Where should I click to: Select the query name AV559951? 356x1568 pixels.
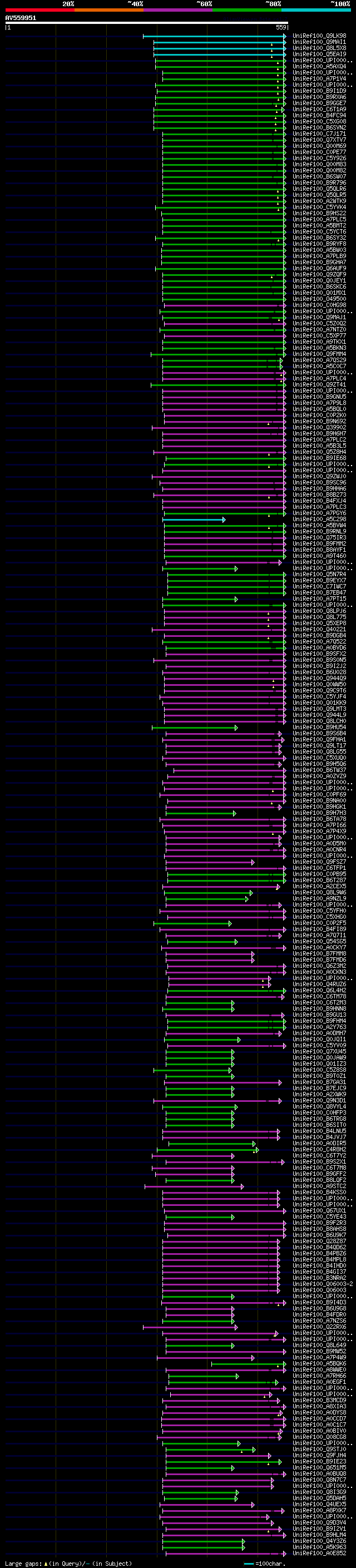[x=21, y=18]
